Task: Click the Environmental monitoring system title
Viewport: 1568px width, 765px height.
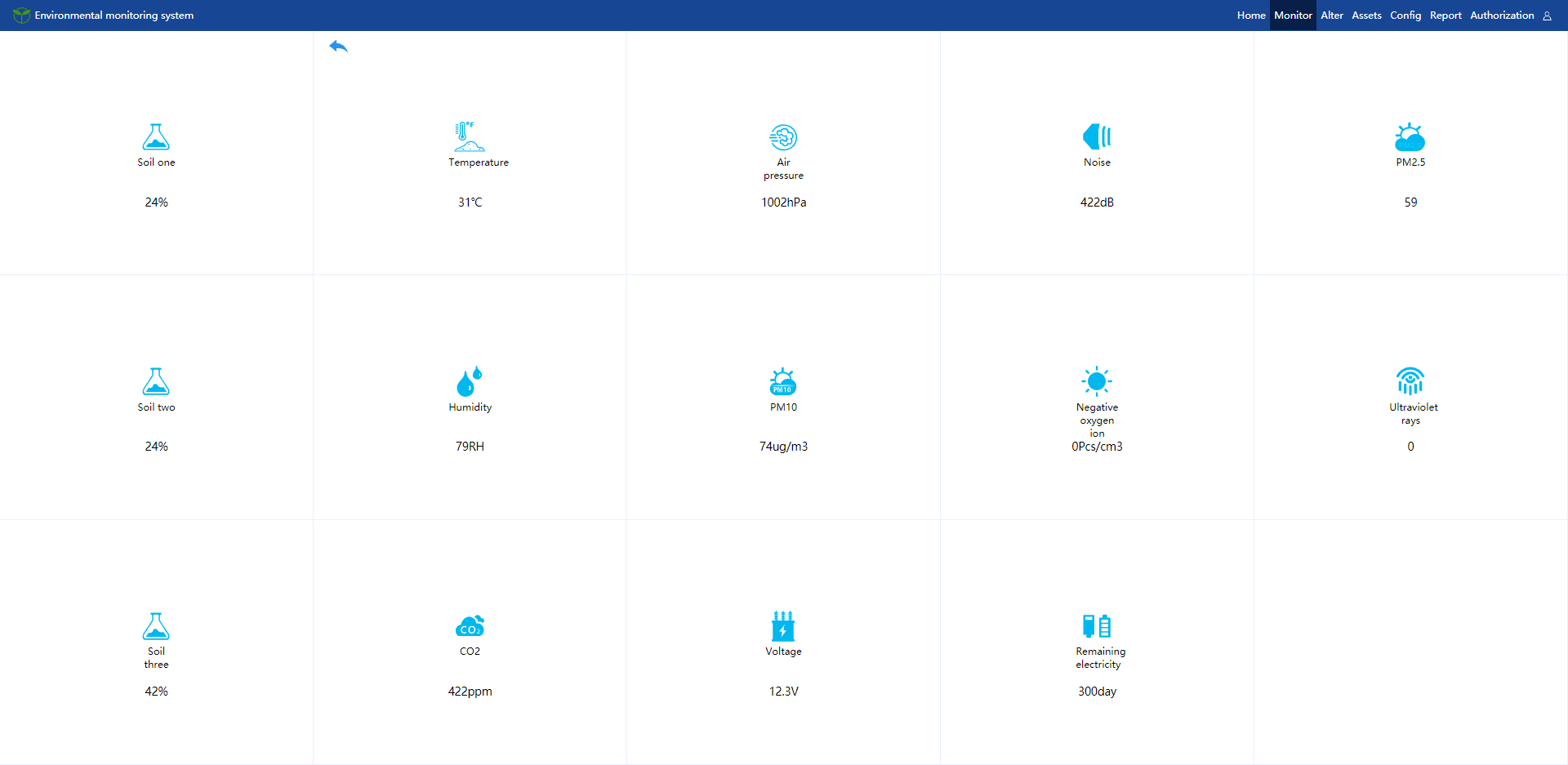Action: pos(114,16)
